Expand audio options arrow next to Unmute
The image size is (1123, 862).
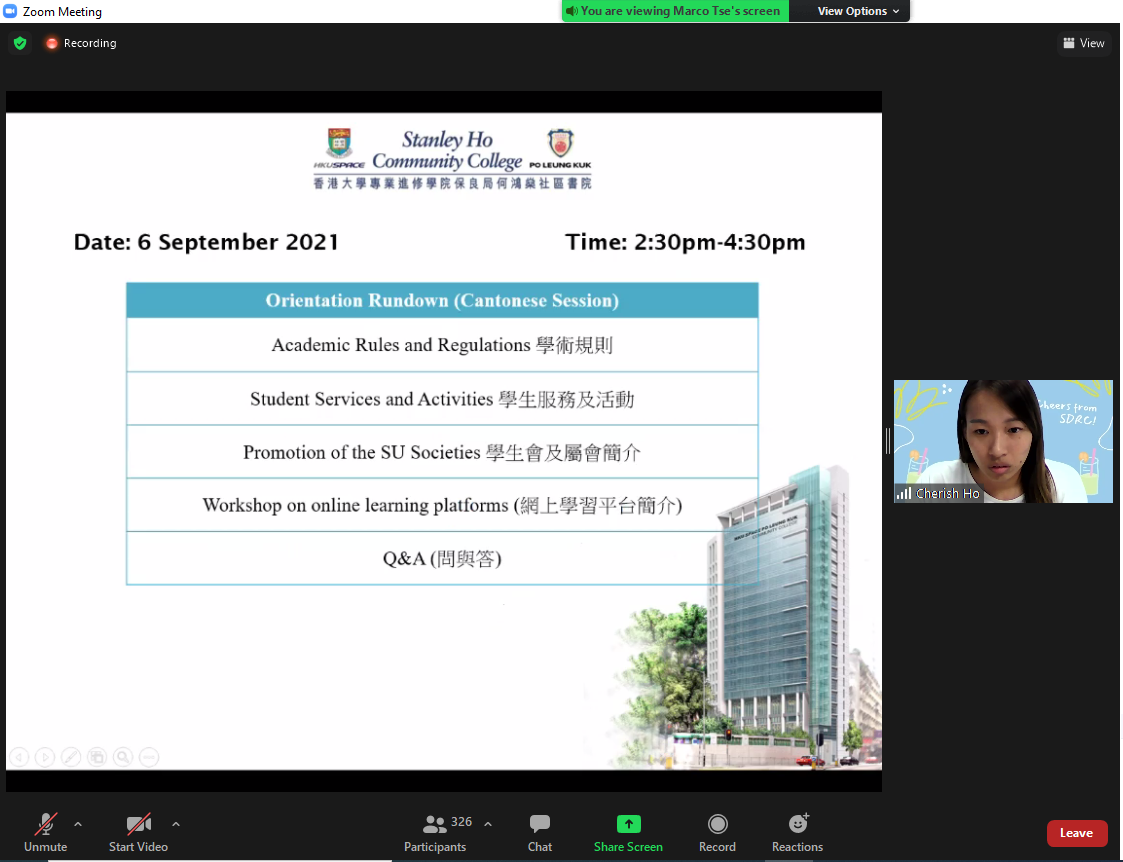78,824
